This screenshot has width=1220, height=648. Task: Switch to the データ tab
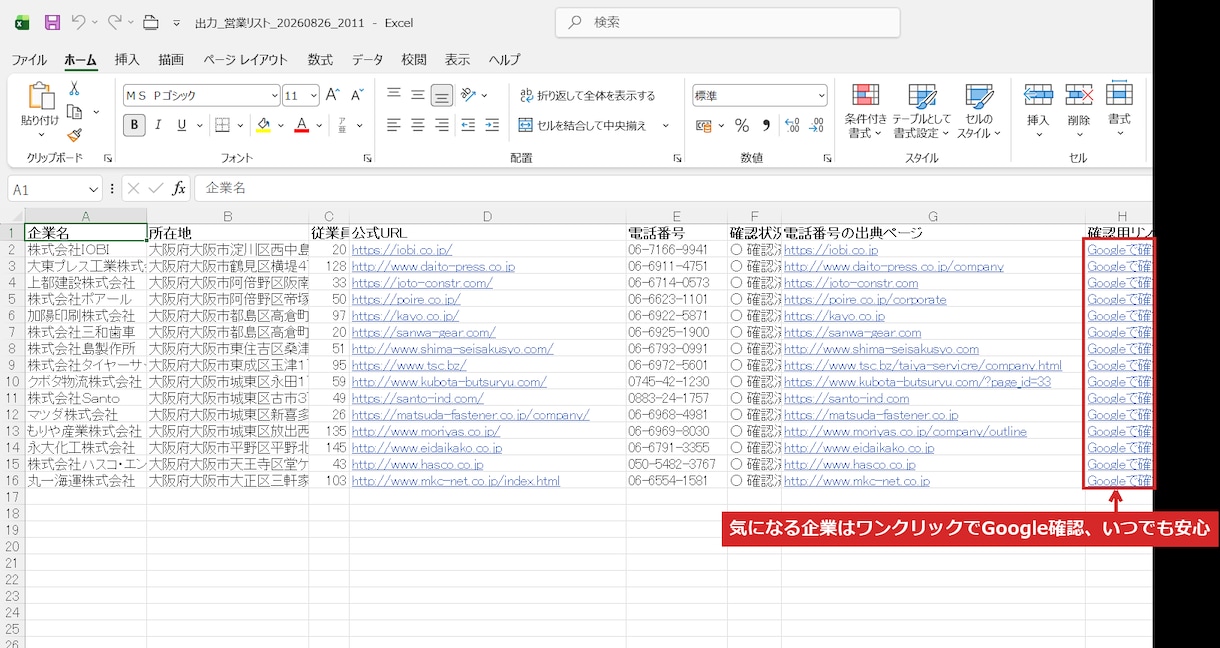click(367, 60)
